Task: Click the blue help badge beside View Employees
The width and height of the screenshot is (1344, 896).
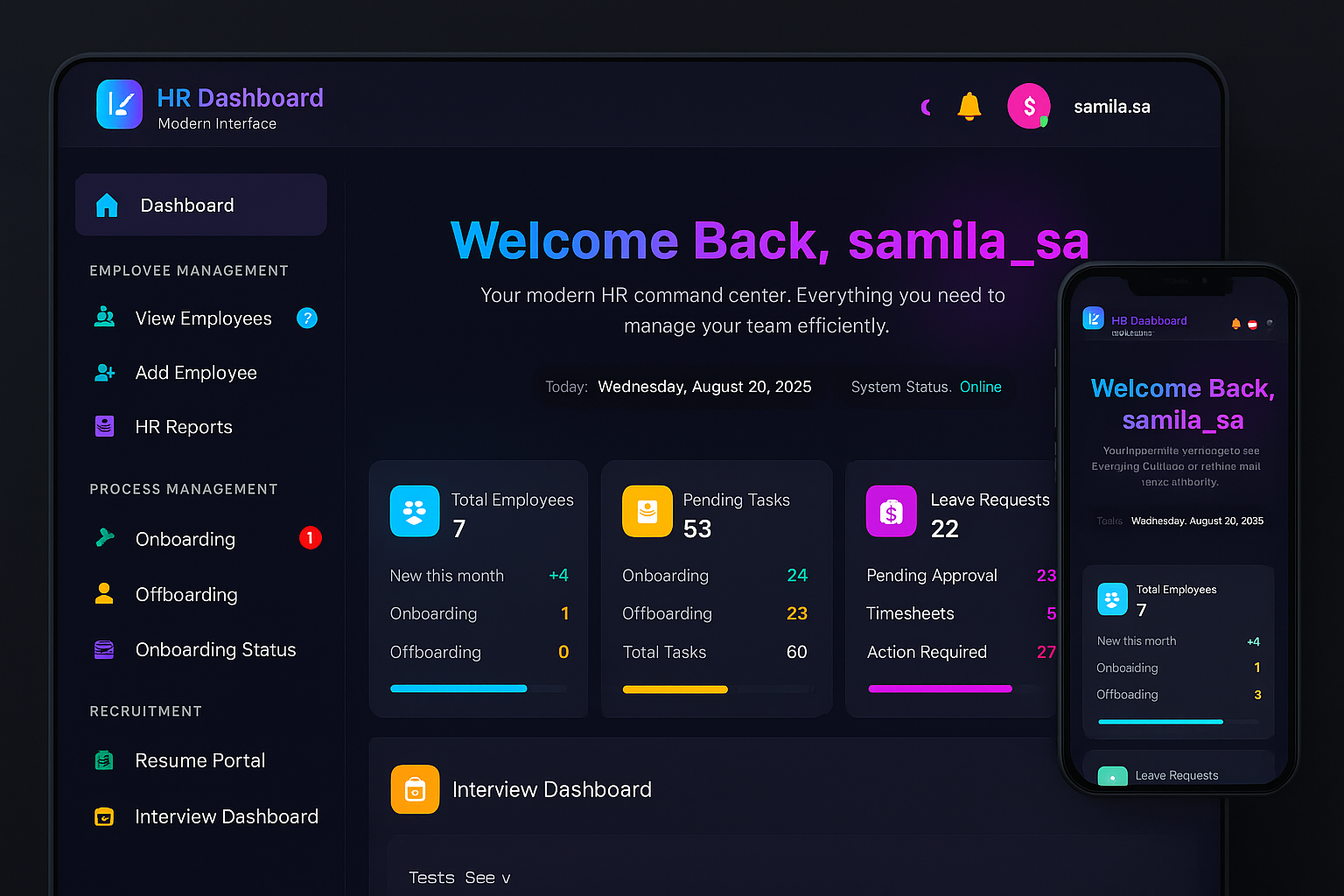Action: click(307, 318)
